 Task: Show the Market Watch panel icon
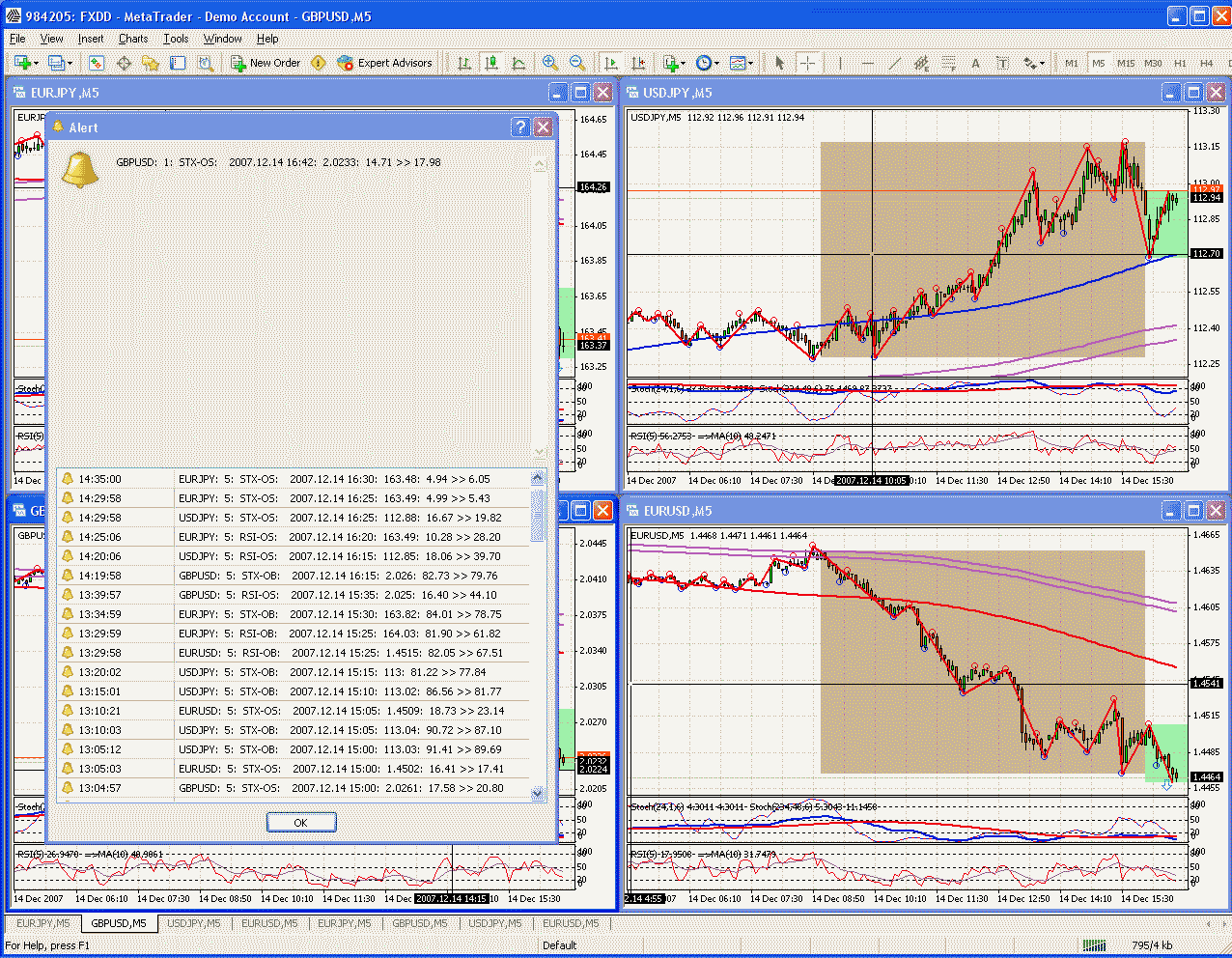[x=97, y=63]
